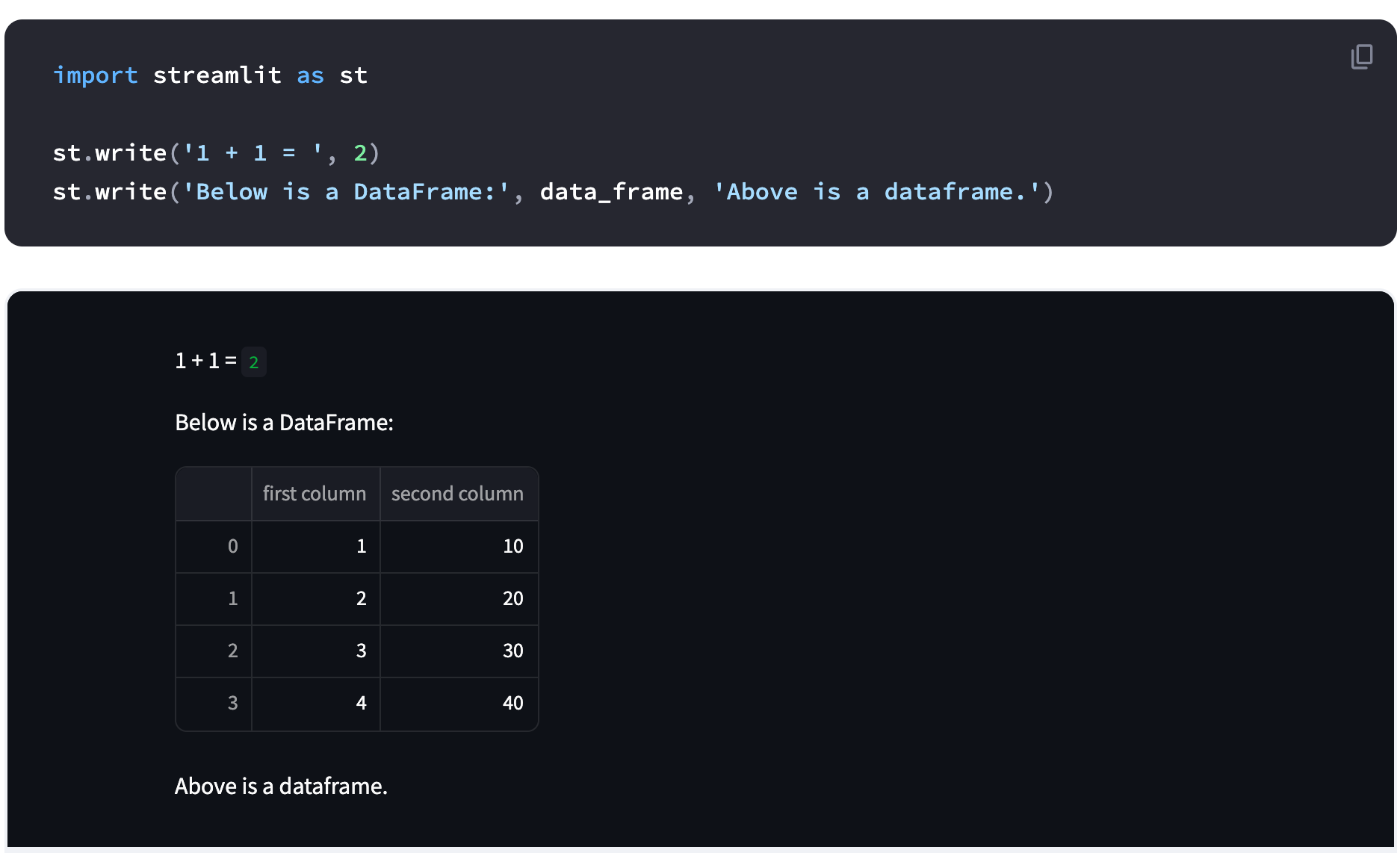The image size is (1400, 853).
Task: Click the '1 + 1 =' output text
Action: 205,362
